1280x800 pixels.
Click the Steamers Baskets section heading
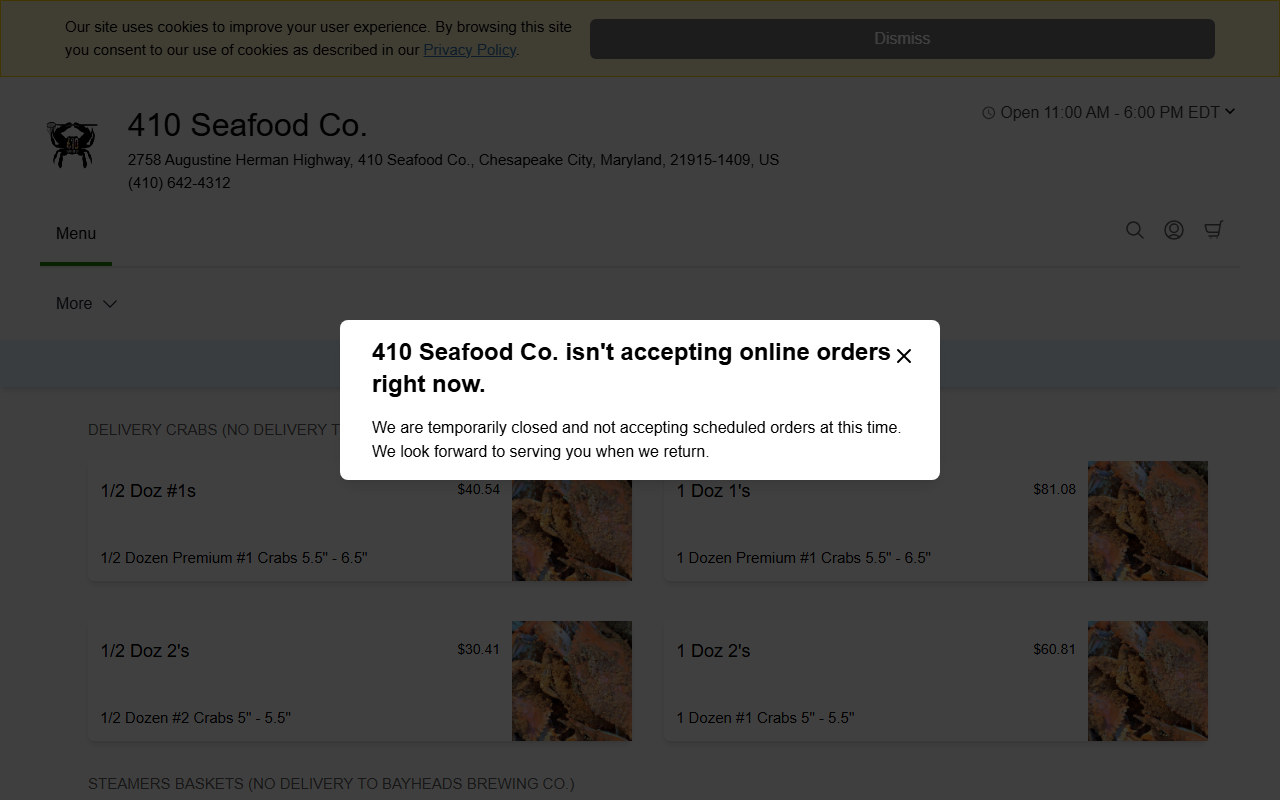tap(331, 784)
